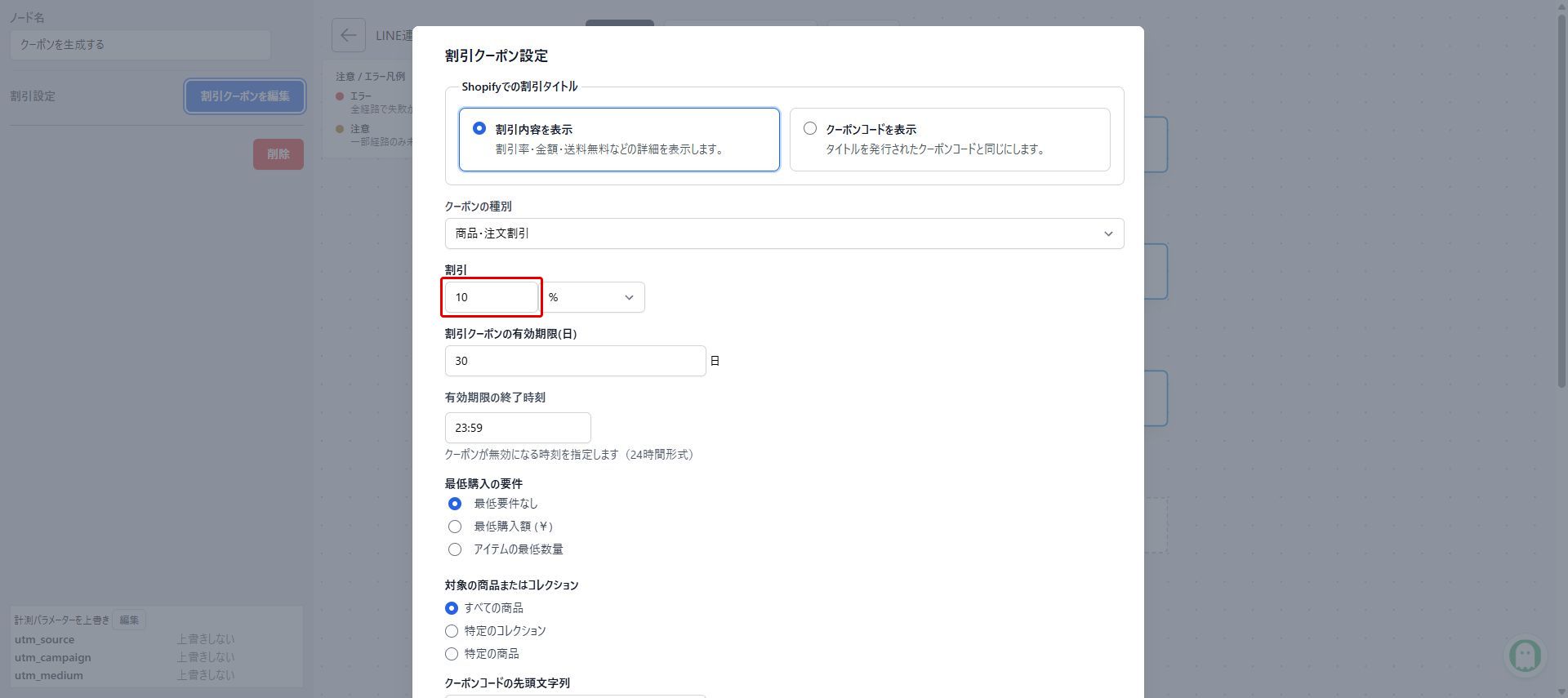Select 特定のコレクション radio button
This screenshot has height=698, width=1568.
[452, 631]
